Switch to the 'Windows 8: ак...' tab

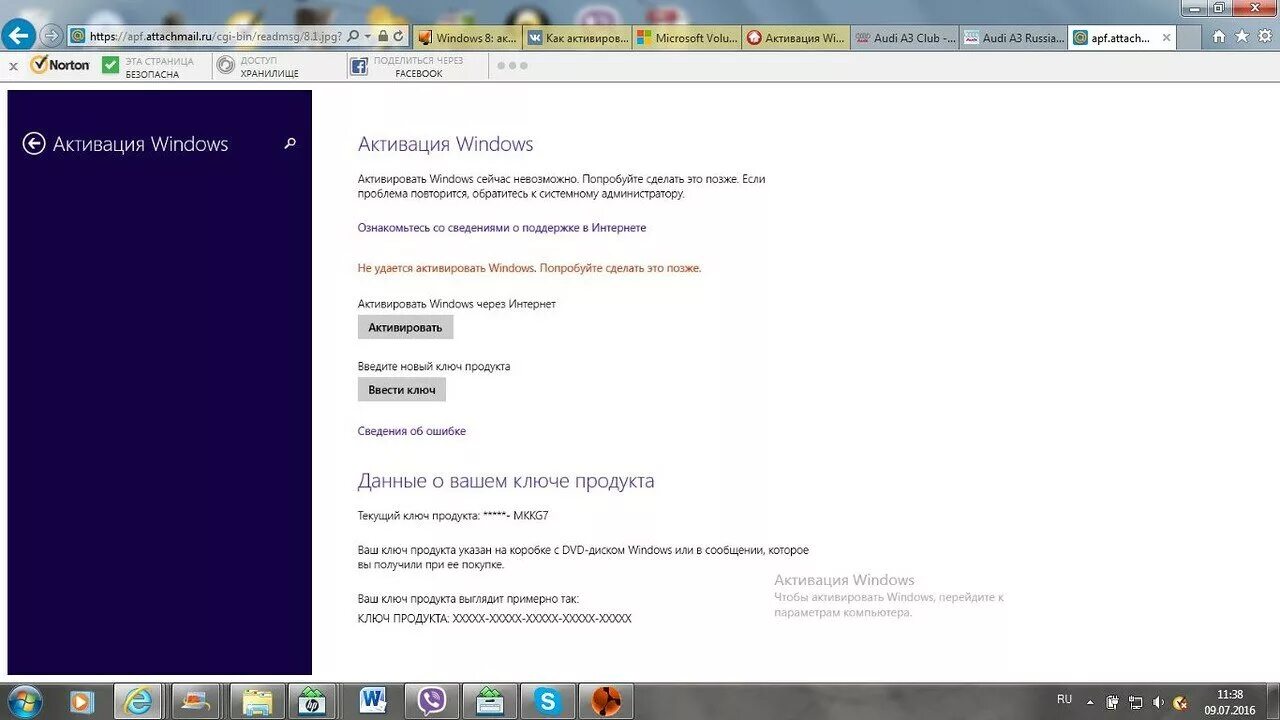click(x=467, y=38)
